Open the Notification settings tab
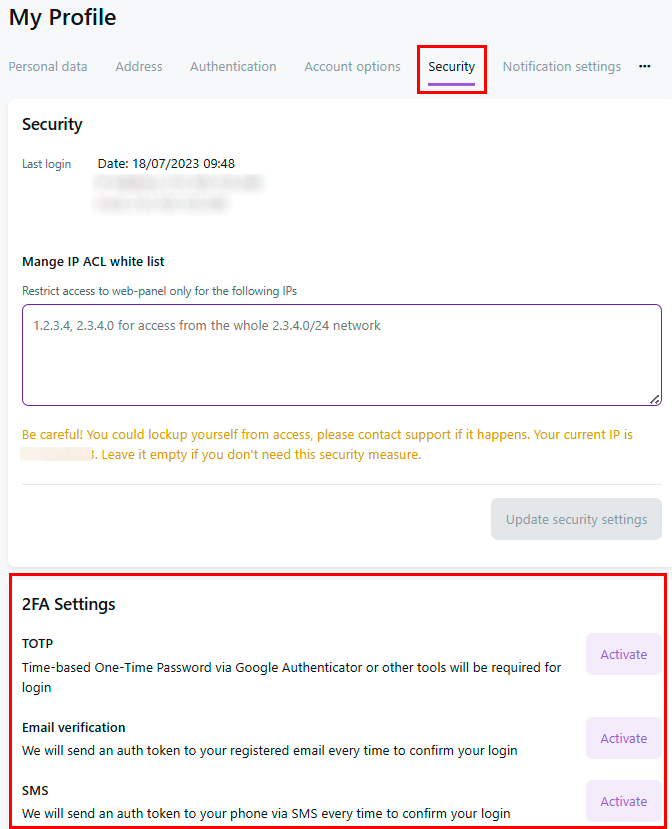Viewport: 672px width, 829px height. click(x=561, y=67)
